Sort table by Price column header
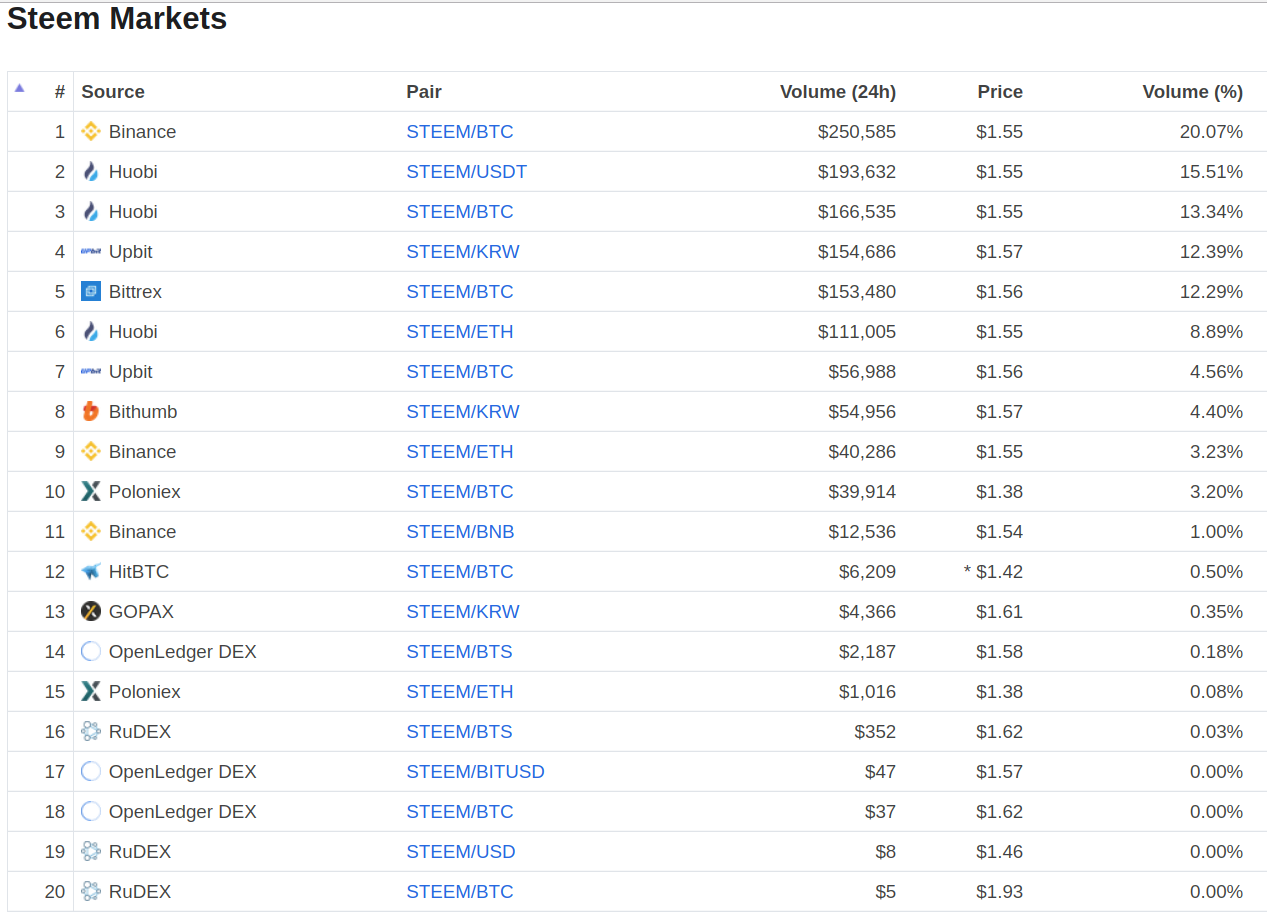The height and width of the screenshot is (915, 1267). click(x=1000, y=91)
